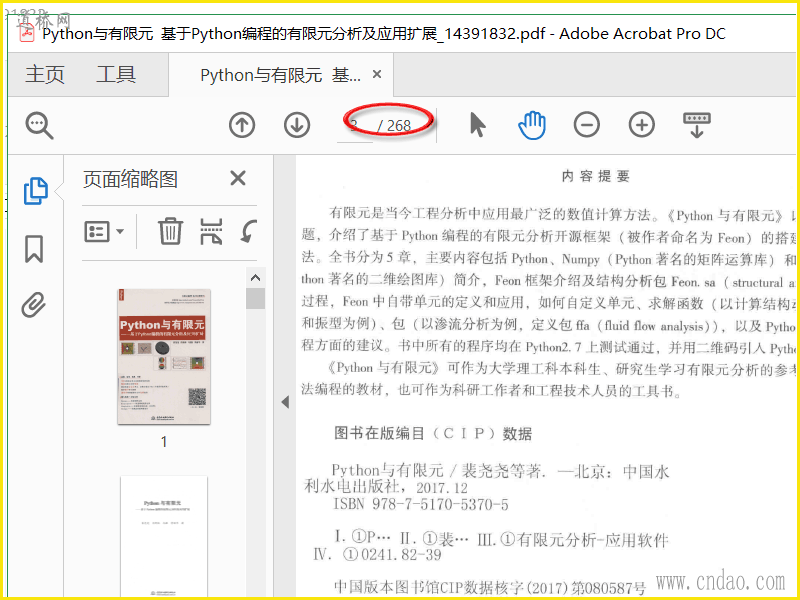Click the thumbnail page label 1

point(164,442)
